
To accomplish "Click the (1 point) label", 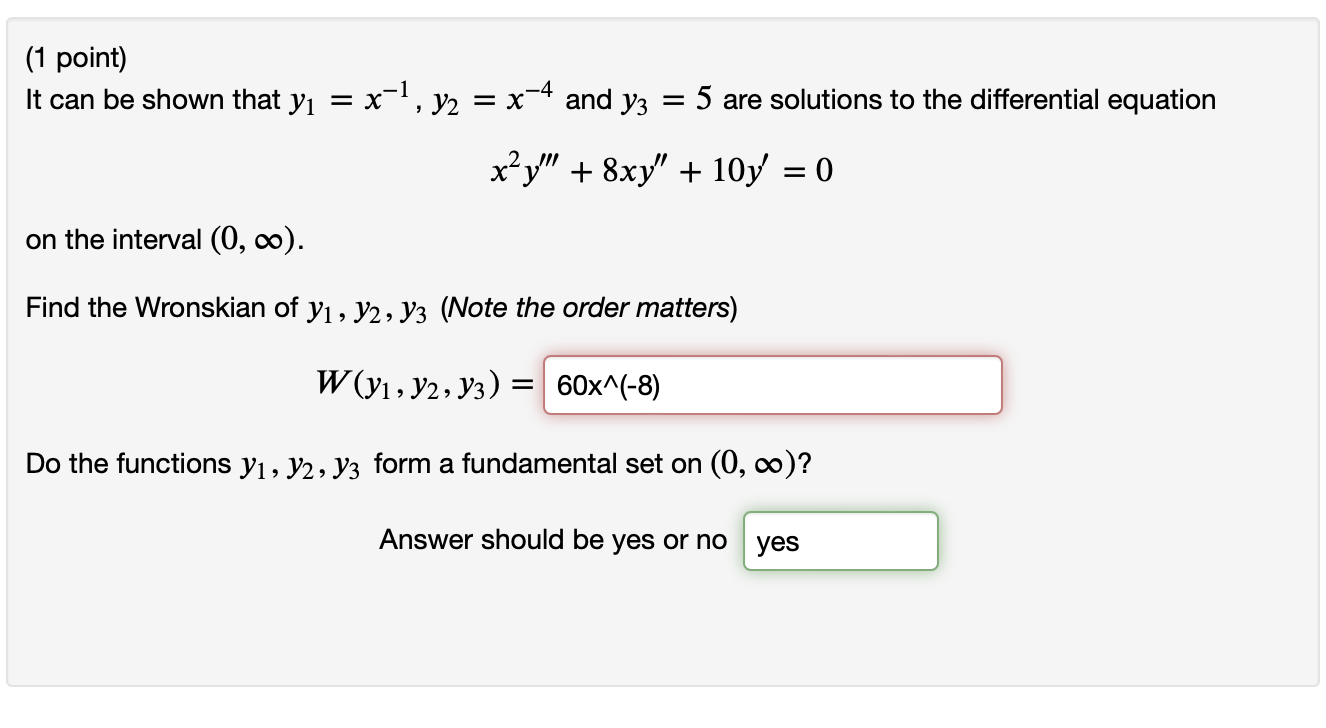I will (75, 57).
